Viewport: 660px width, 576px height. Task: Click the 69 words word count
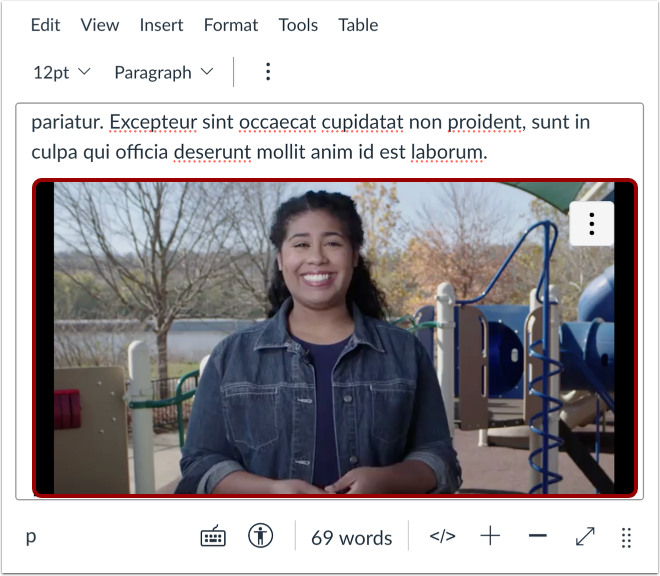coord(351,538)
